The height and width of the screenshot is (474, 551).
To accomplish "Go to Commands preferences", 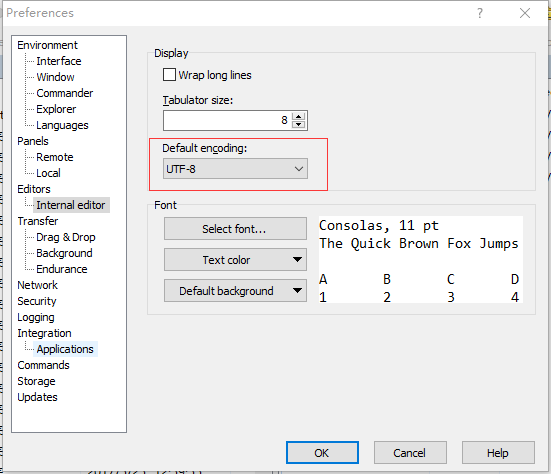I will pyautogui.click(x=43, y=365).
